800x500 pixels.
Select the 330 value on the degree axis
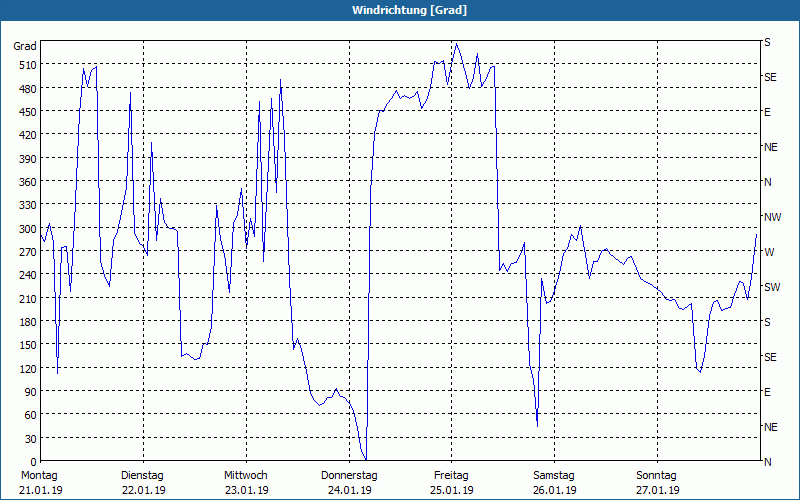[x=28, y=205]
